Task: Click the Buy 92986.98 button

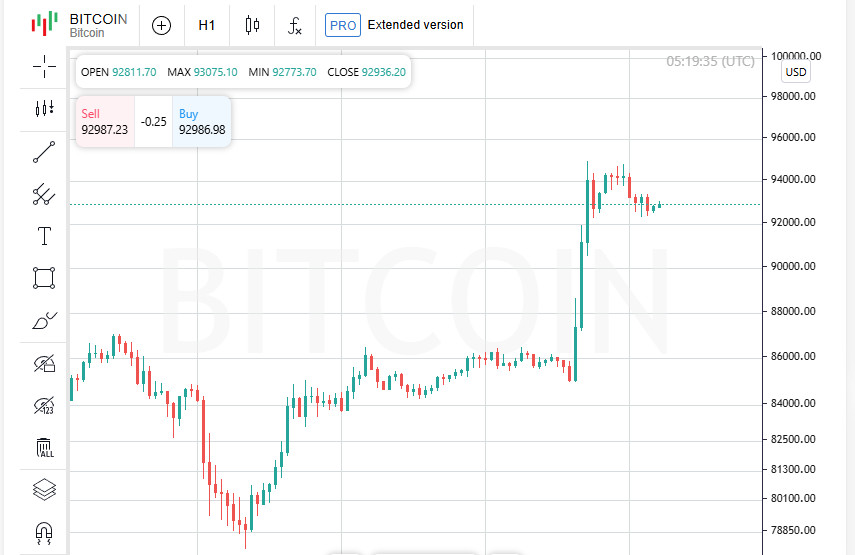Action: (x=202, y=122)
